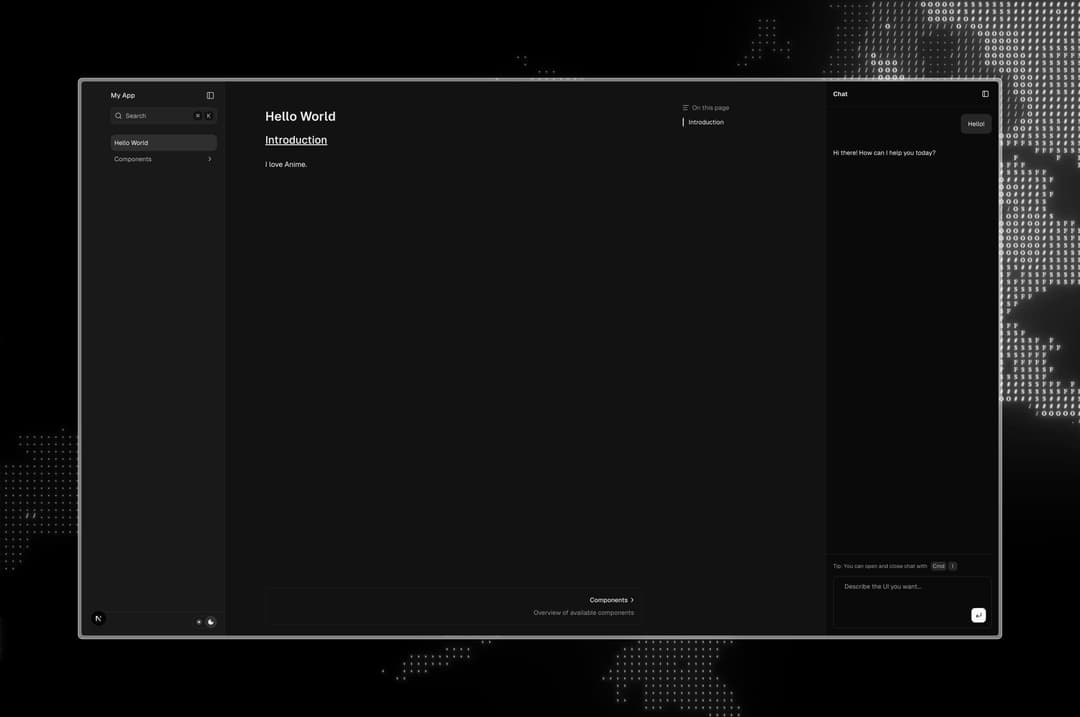Click the assistant reply 'Hi there!' message

(x=884, y=153)
